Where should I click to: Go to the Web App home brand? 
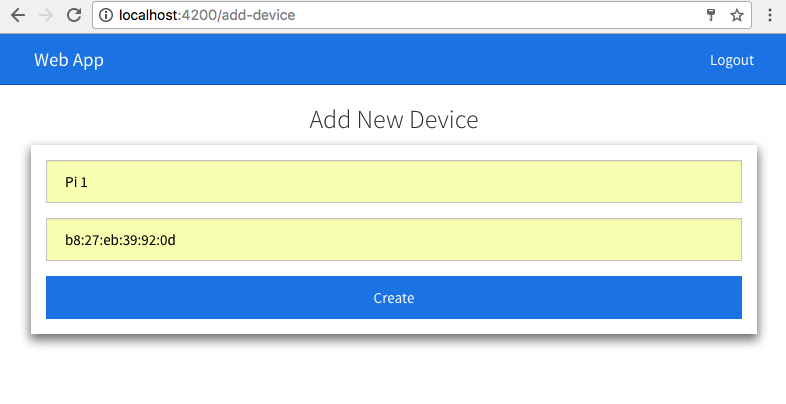click(x=69, y=60)
